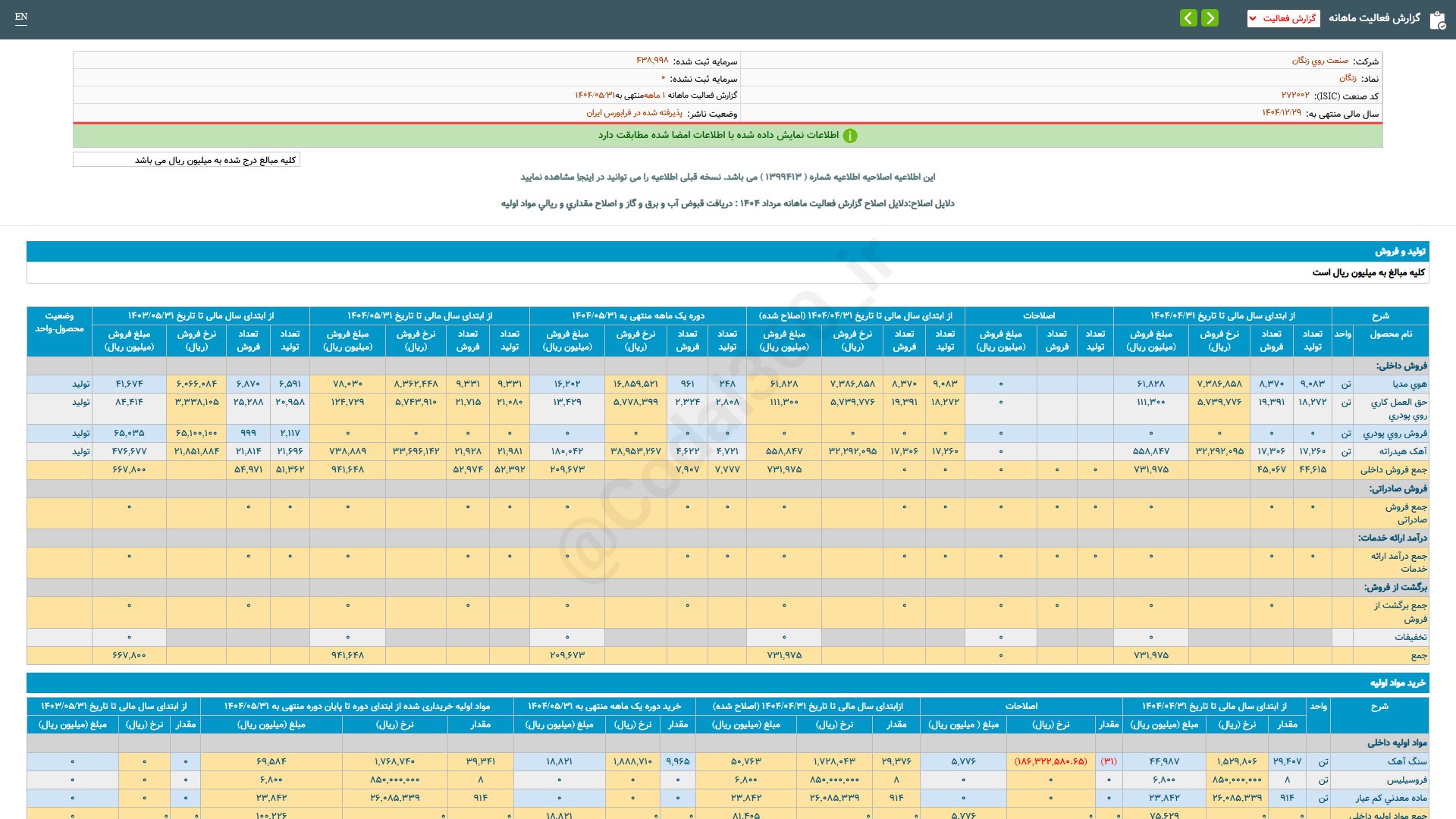Click the ticker symbol زنگان value
The height and width of the screenshot is (819, 1456).
(x=1348, y=78)
